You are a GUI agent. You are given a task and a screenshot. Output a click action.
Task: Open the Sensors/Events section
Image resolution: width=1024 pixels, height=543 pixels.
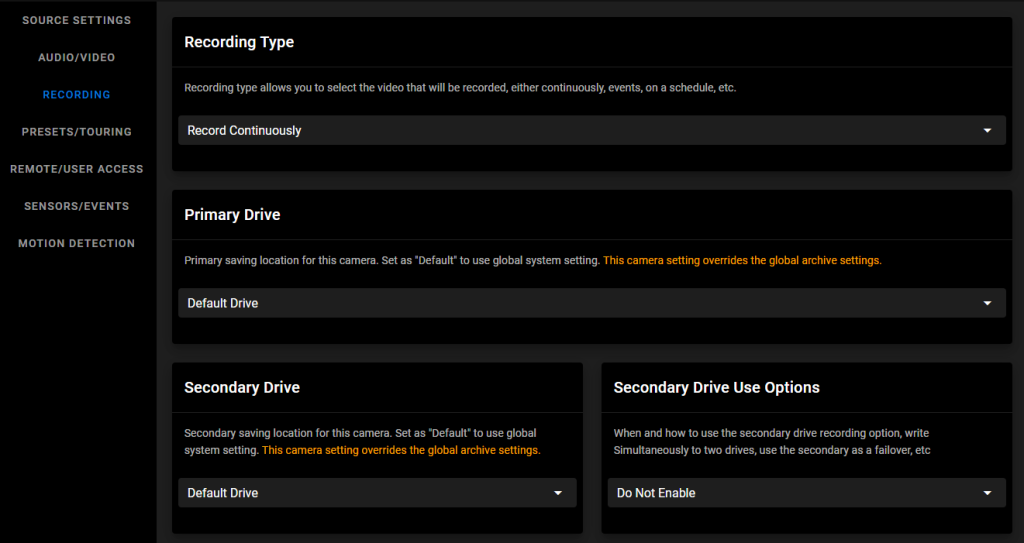pyautogui.click(x=76, y=206)
